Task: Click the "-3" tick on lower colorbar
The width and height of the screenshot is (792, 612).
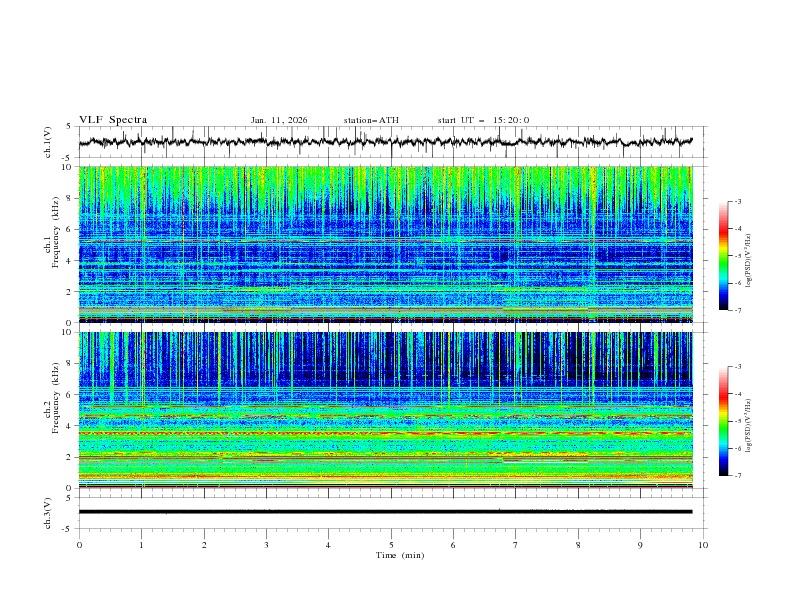Action: pos(738,367)
